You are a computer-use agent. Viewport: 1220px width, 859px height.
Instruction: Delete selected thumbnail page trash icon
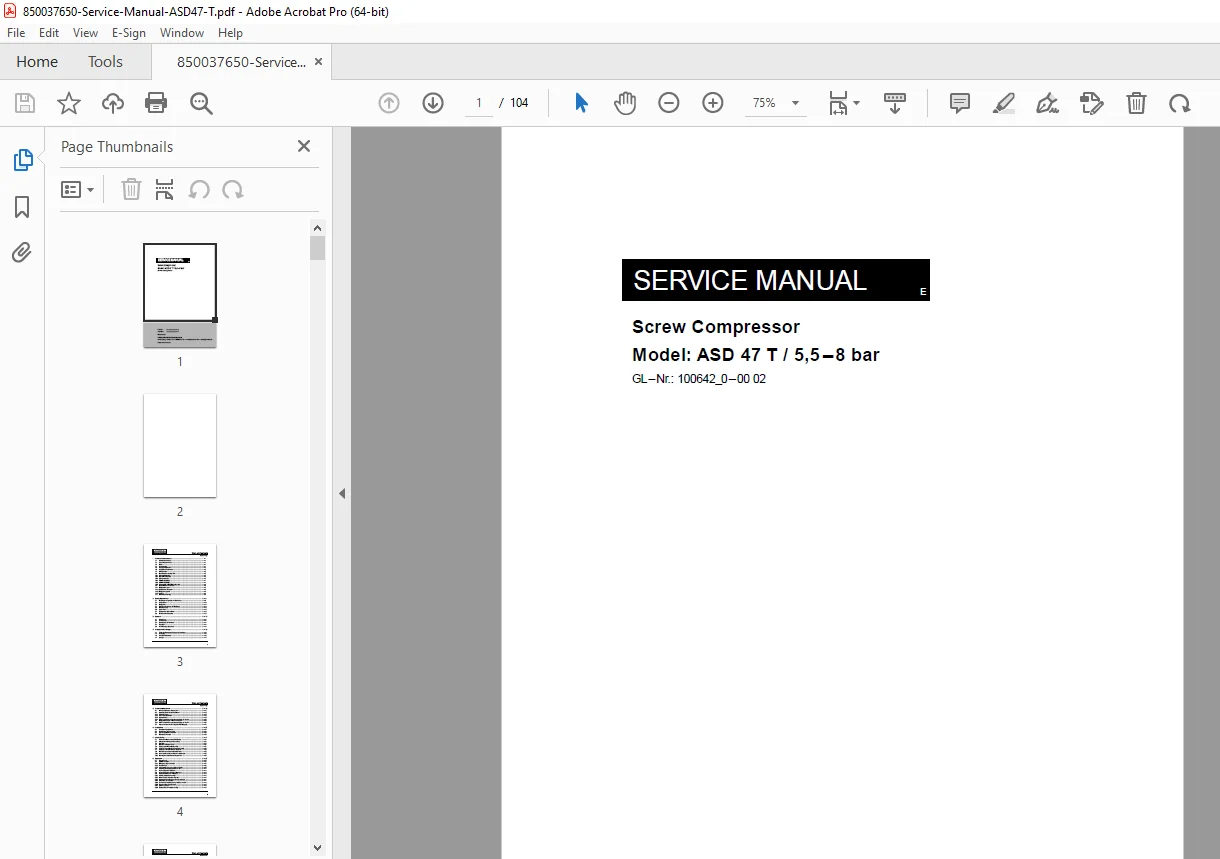point(131,190)
